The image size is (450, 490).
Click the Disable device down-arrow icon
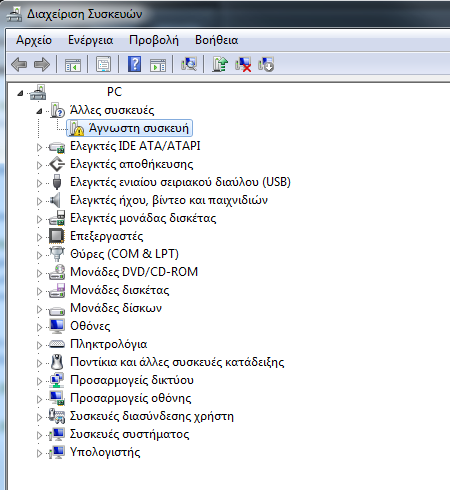[266, 64]
